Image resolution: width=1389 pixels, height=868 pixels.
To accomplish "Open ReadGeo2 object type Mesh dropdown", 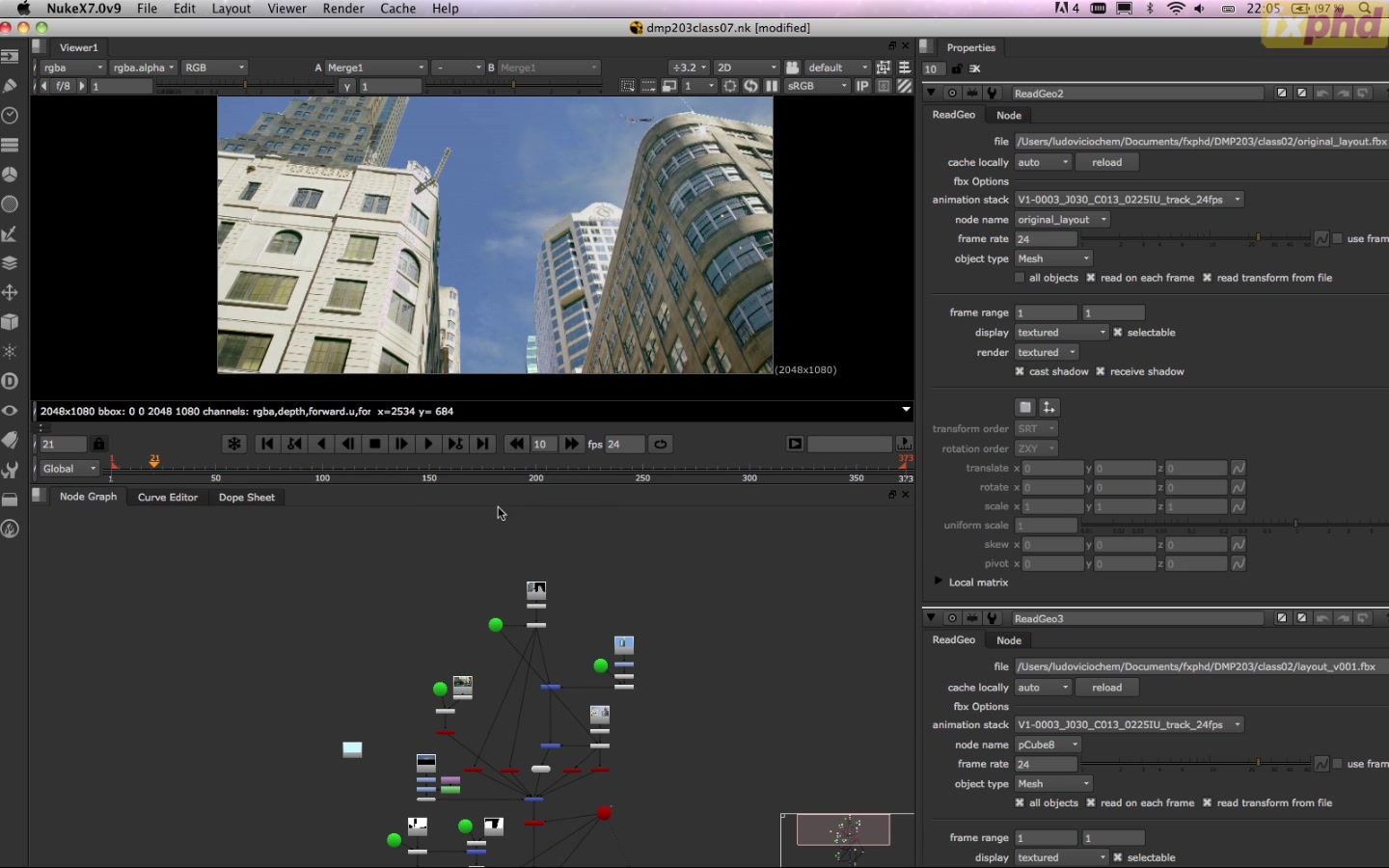I will [1052, 258].
